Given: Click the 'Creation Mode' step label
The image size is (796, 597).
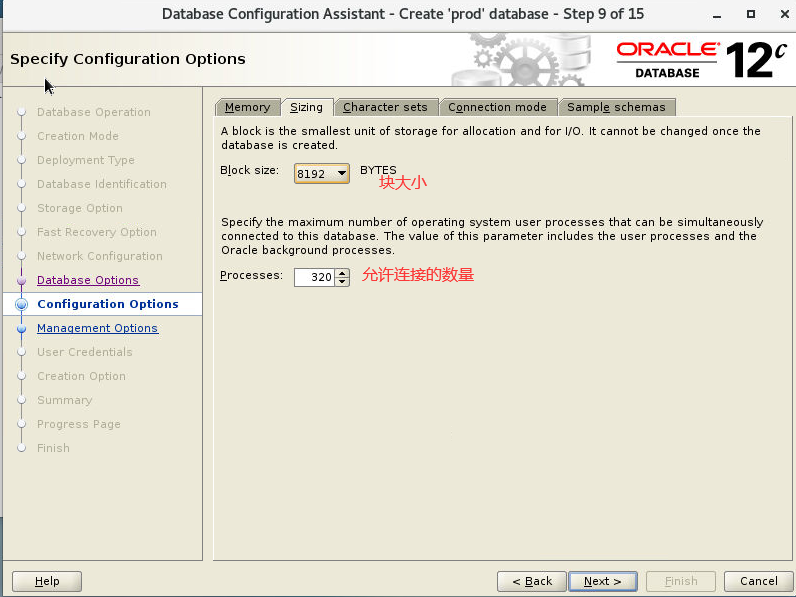Looking at the screenshot, I should (x=78, y=136).
